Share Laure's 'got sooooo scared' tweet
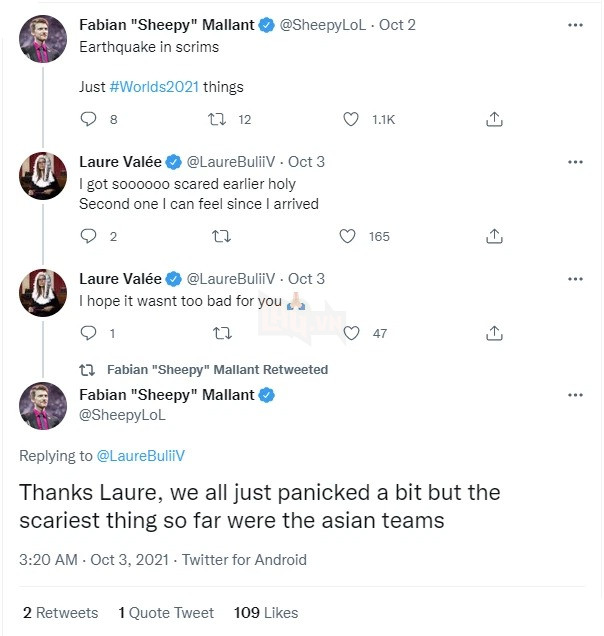 (493, 237)
